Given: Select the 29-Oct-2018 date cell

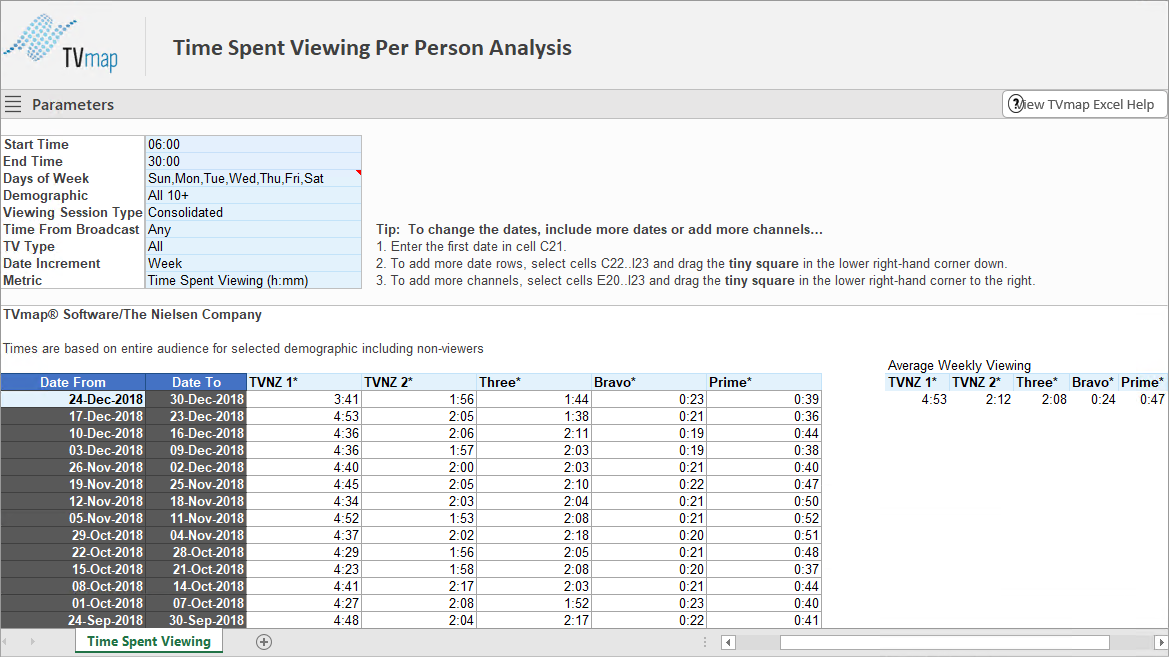Looking at the screenshot, I should pos(73,535).
